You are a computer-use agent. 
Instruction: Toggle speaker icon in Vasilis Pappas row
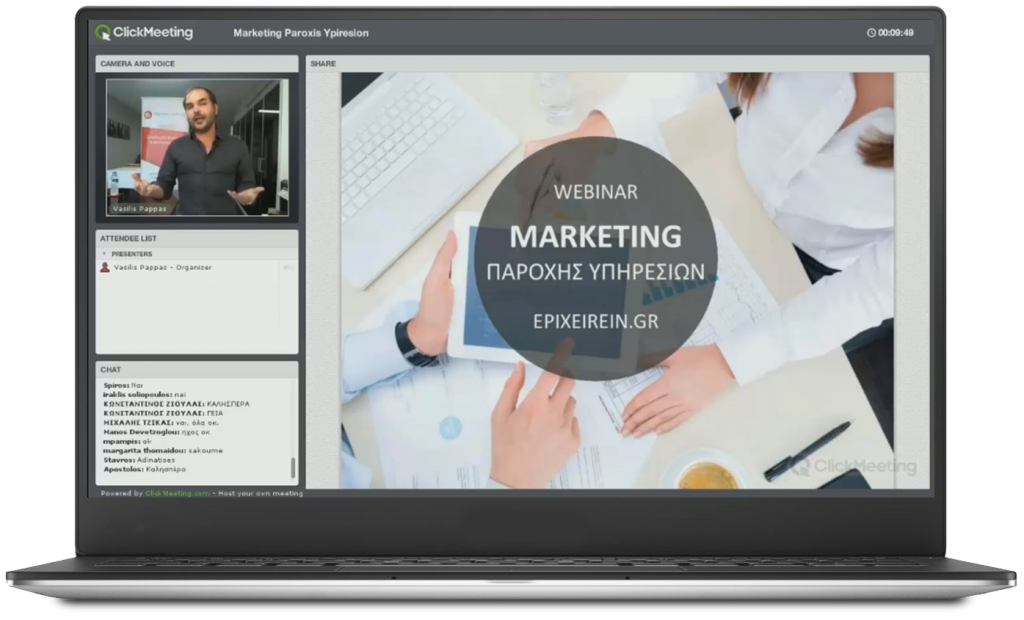[x=287, y=267]
